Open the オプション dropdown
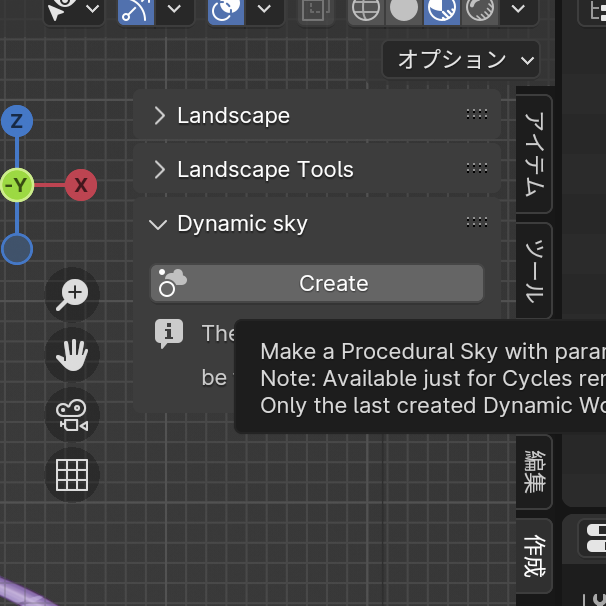The width and height of the screenshot is (606, 606). [x=461, y=60]
